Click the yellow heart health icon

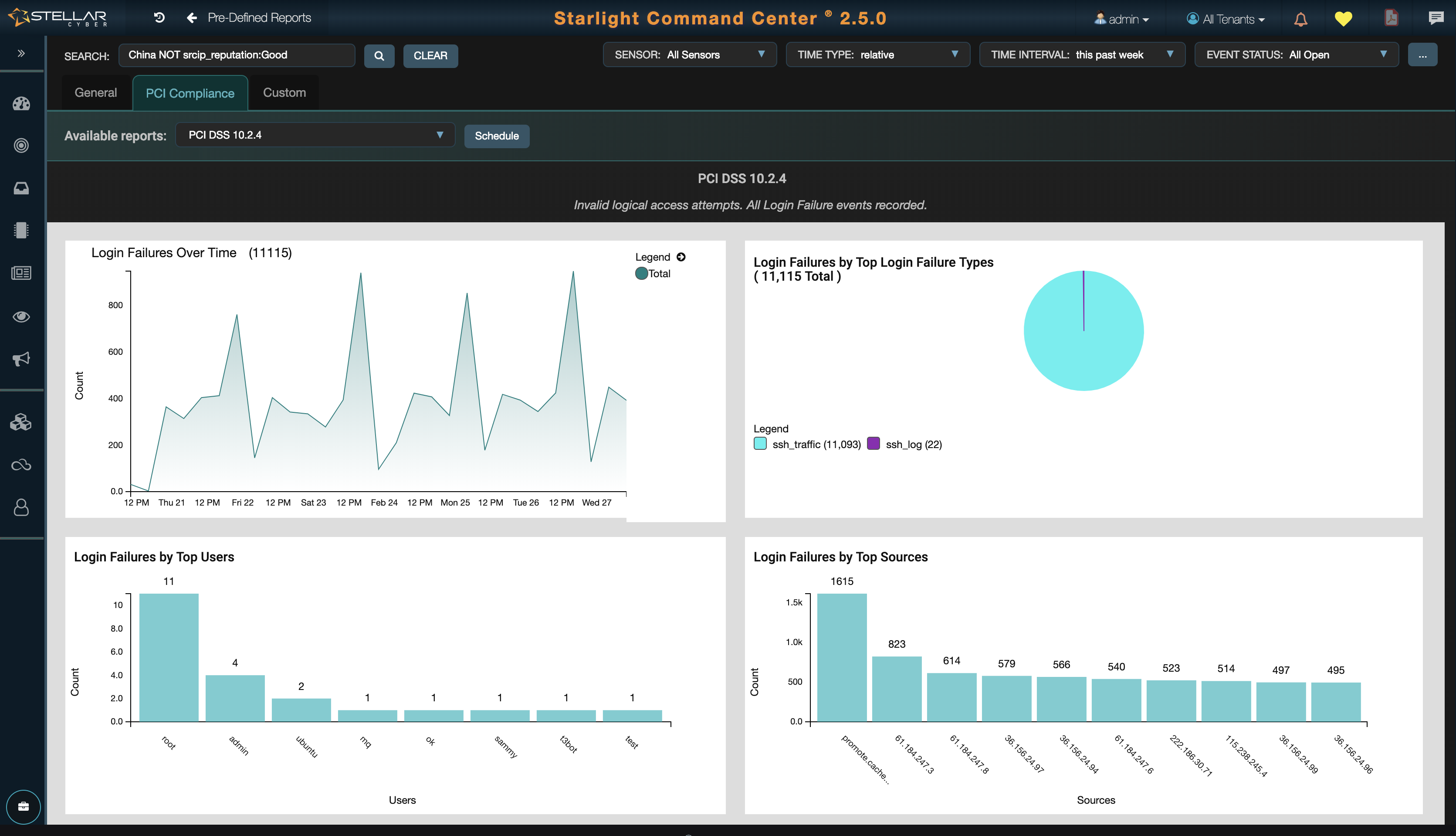1343,19
